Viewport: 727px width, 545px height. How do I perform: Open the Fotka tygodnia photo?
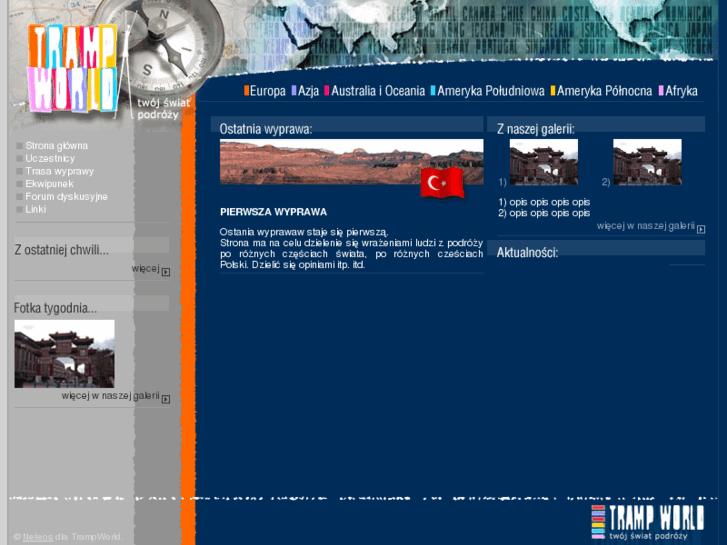coord(64,353)
